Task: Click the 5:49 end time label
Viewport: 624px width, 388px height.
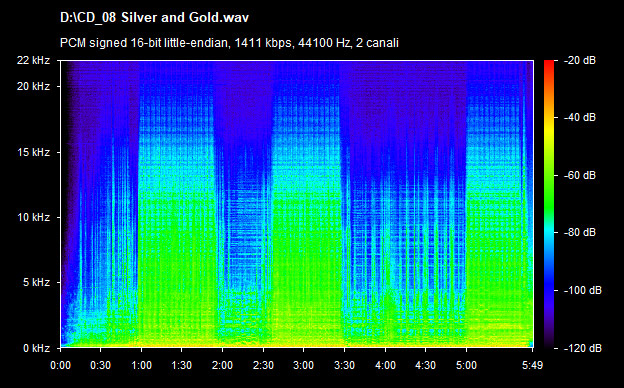Action: 532,365
